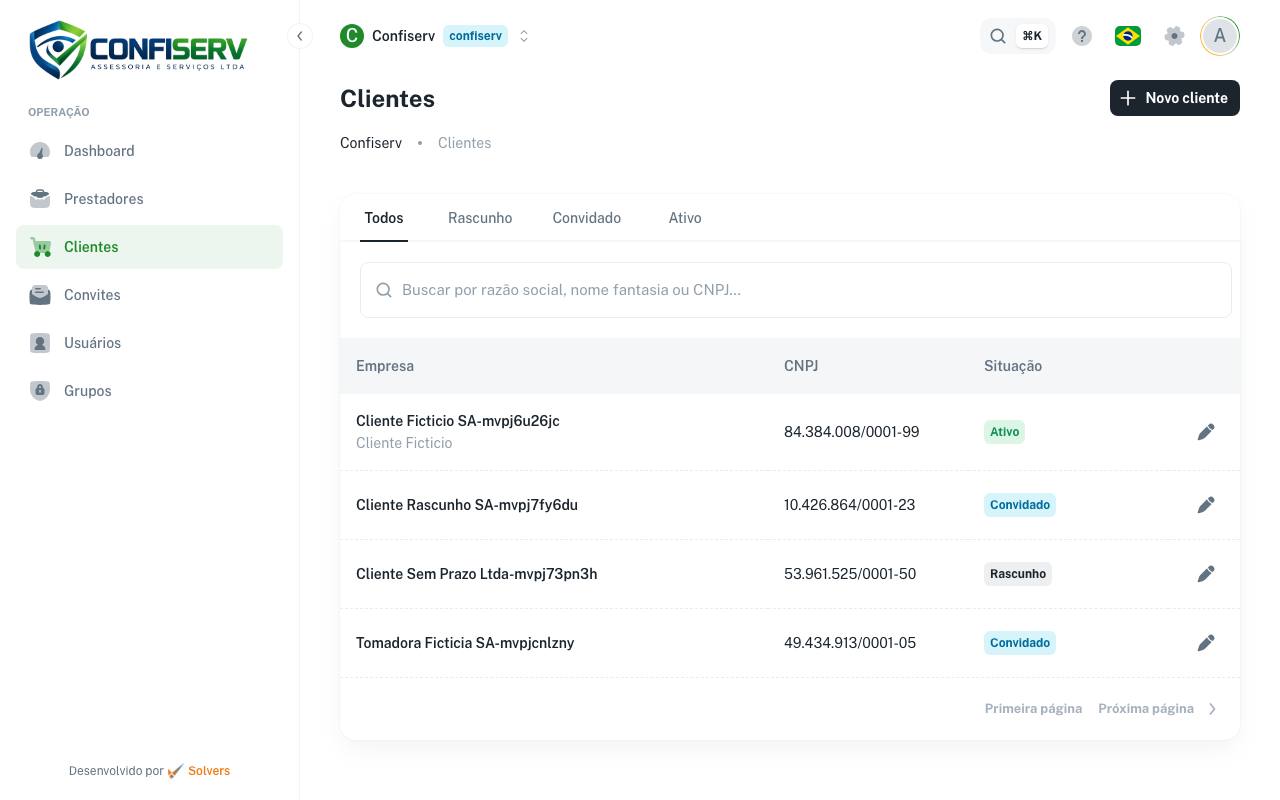The image size is (1280, 800).
Task: Go to Primeira página
Action: click(1033, 709)
